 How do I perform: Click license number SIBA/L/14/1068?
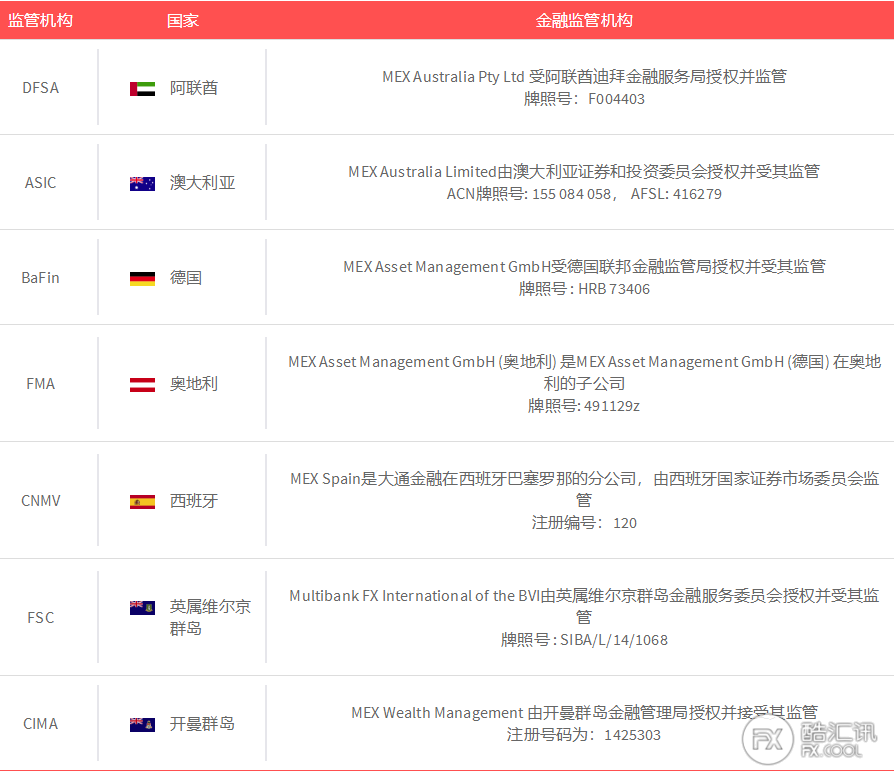click(614, 640)
